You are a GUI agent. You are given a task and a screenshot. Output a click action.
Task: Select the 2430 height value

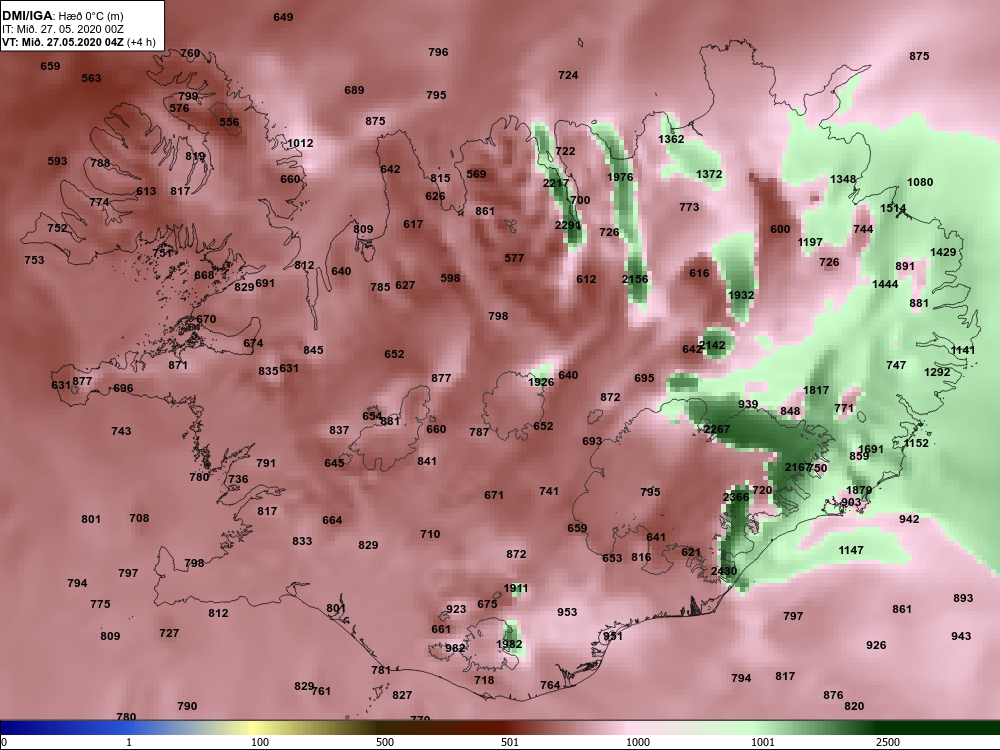724,571
